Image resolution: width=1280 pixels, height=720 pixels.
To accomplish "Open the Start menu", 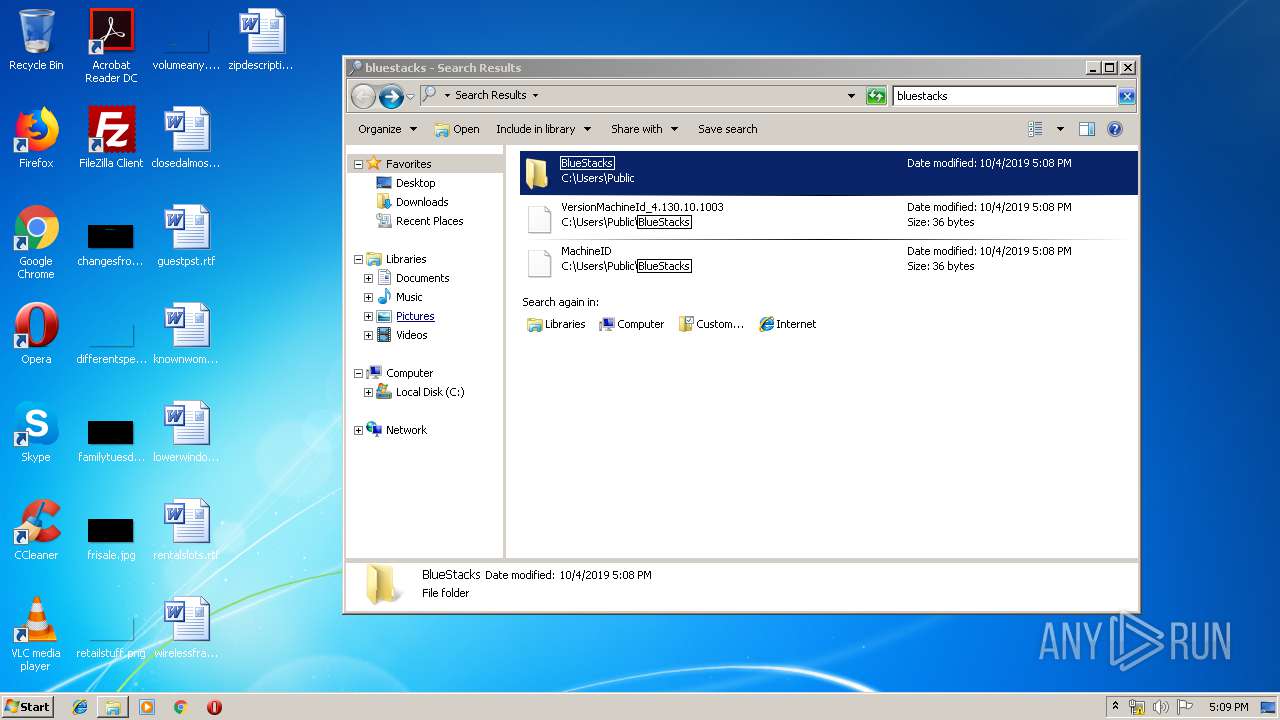I will pos(28,707).
